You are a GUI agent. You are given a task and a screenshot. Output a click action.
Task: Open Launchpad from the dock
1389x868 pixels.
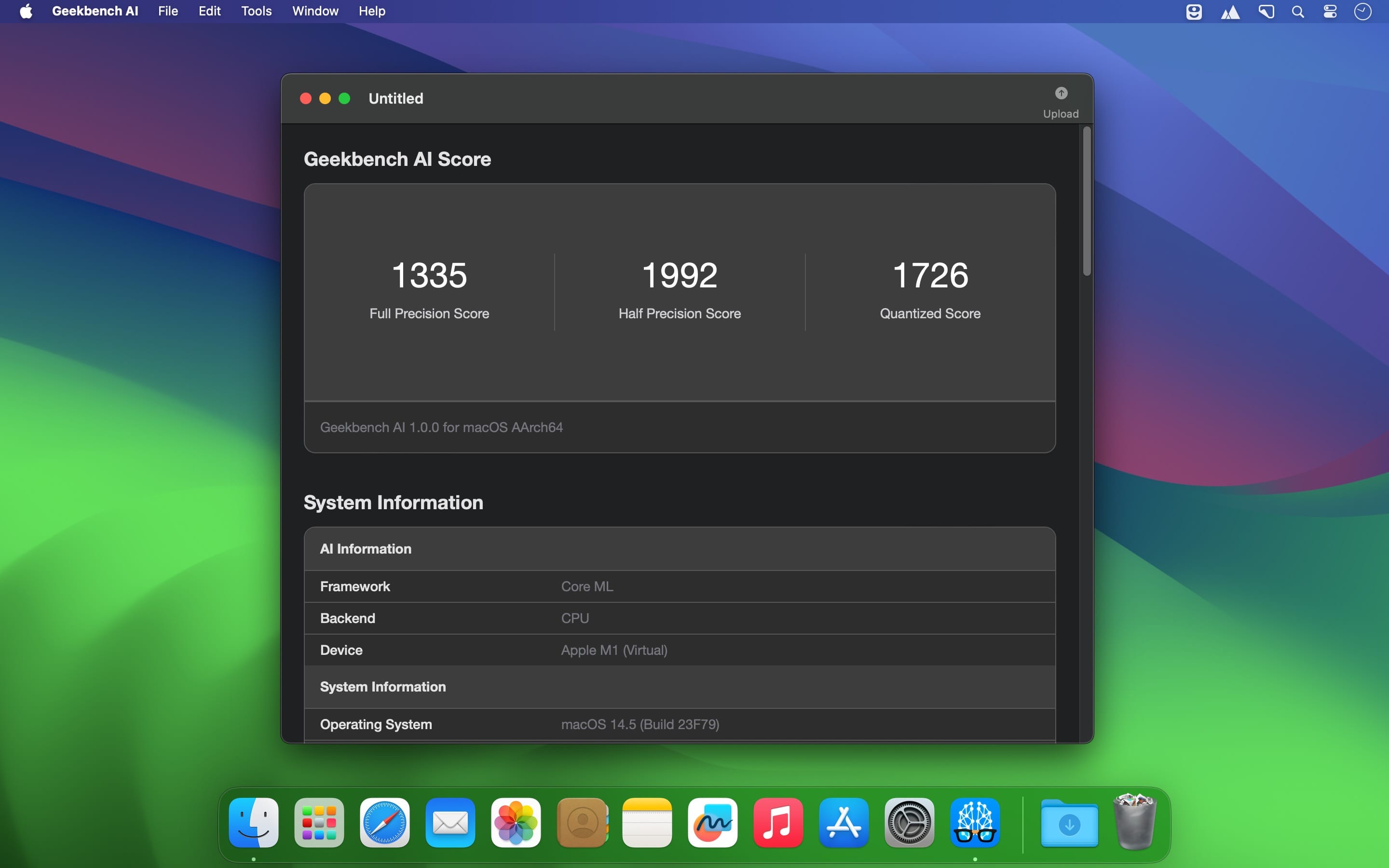pyautogui.click(x=319, y=822)
